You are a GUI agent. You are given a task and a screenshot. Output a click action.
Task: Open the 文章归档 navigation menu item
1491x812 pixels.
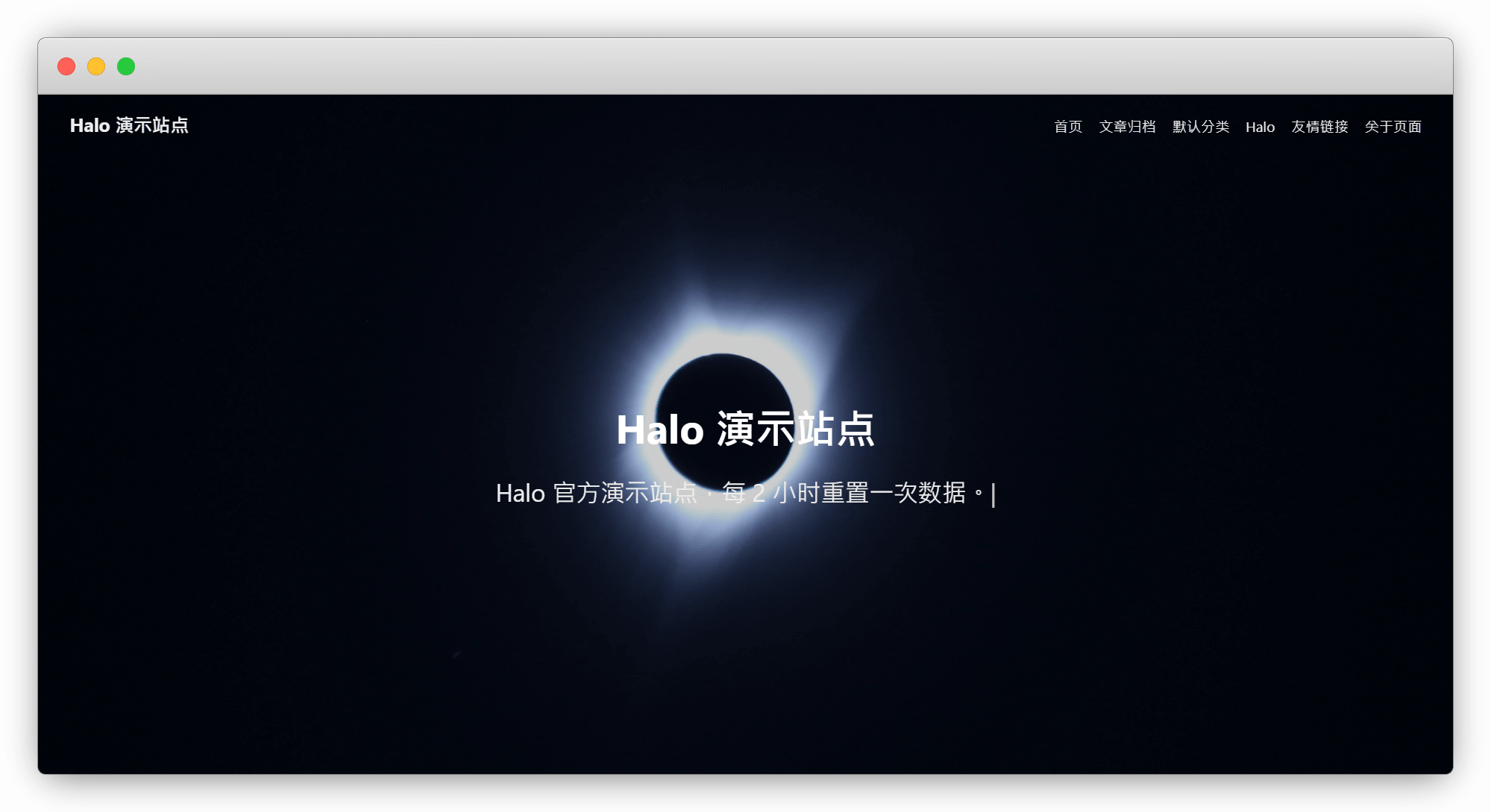[1126, 127]
